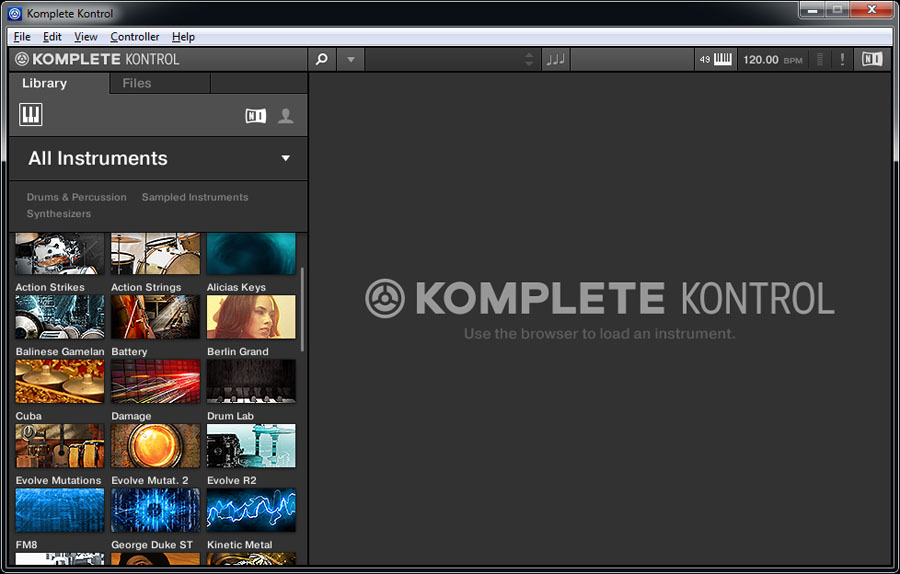Image resolution: width=900 pixels, height=574 pixels.
Task: Click the instrument list scrollbar
Action: [x=302, y=310]
